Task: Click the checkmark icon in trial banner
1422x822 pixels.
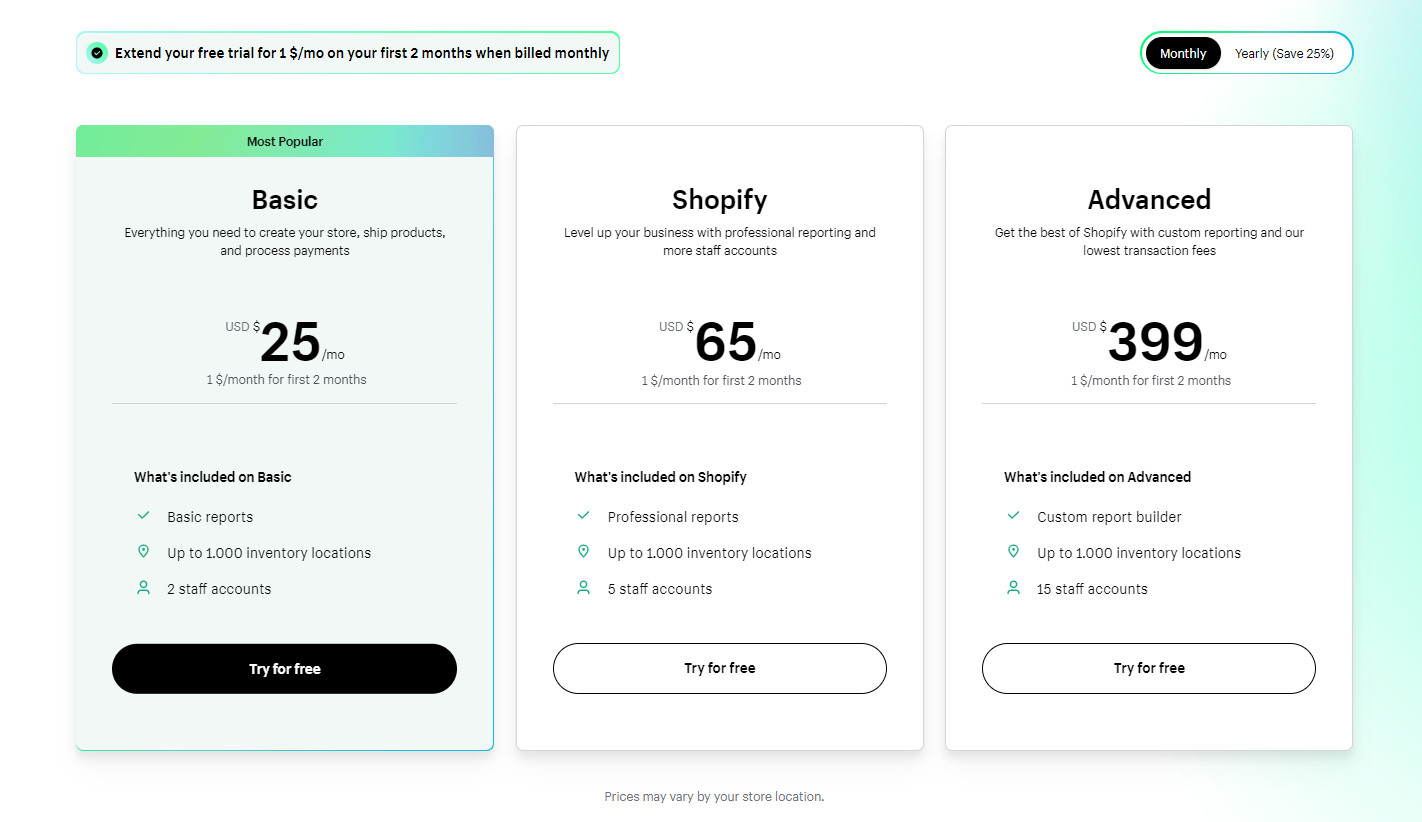Action: [x=97, y=53]
